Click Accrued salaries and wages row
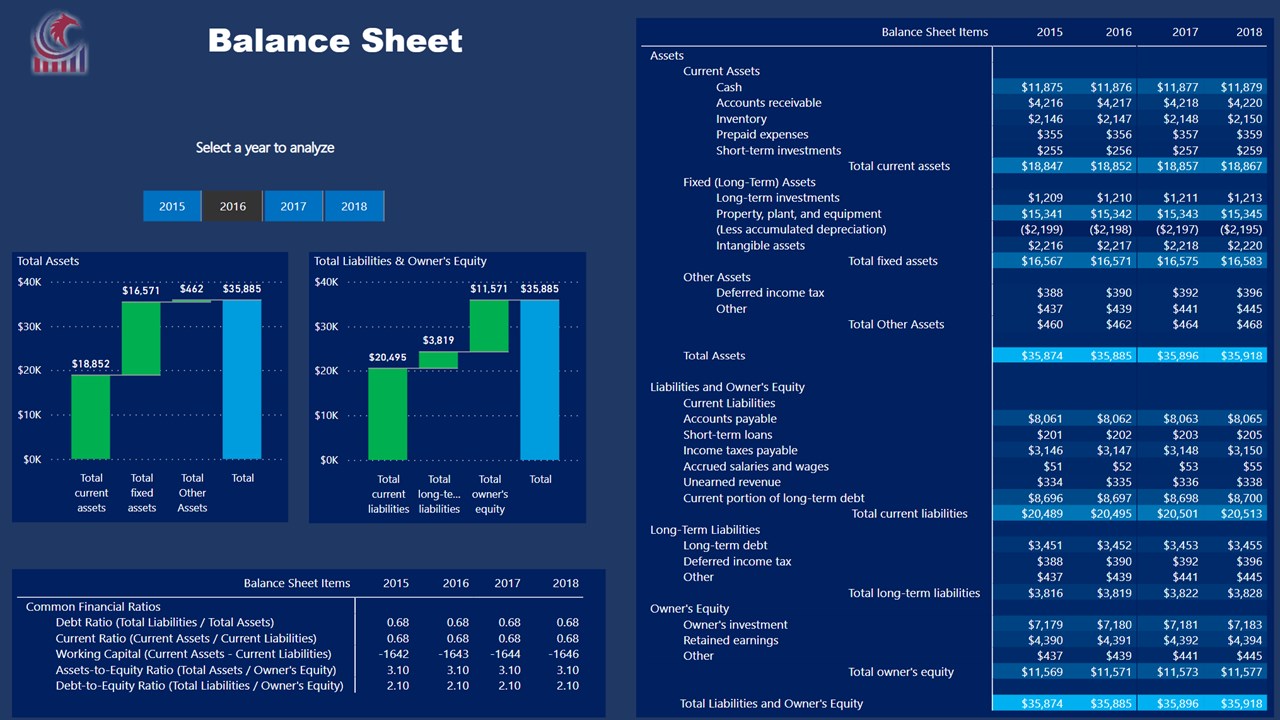Image resolution: width=1280 pixels, height=720 pixels. (756, 467)
